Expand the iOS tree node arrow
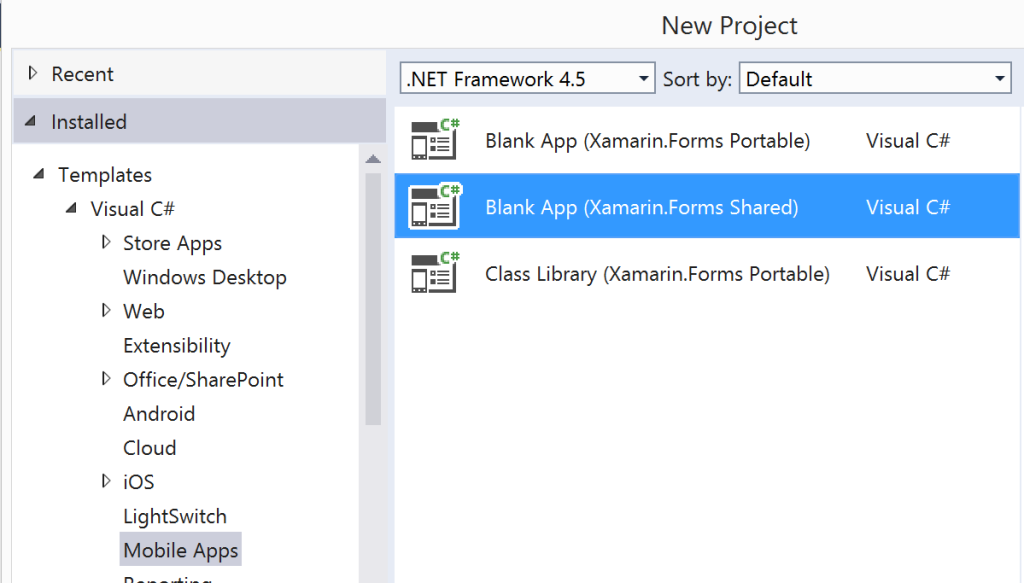Screen dimensions: 1024x583 (x=106, y=481)
